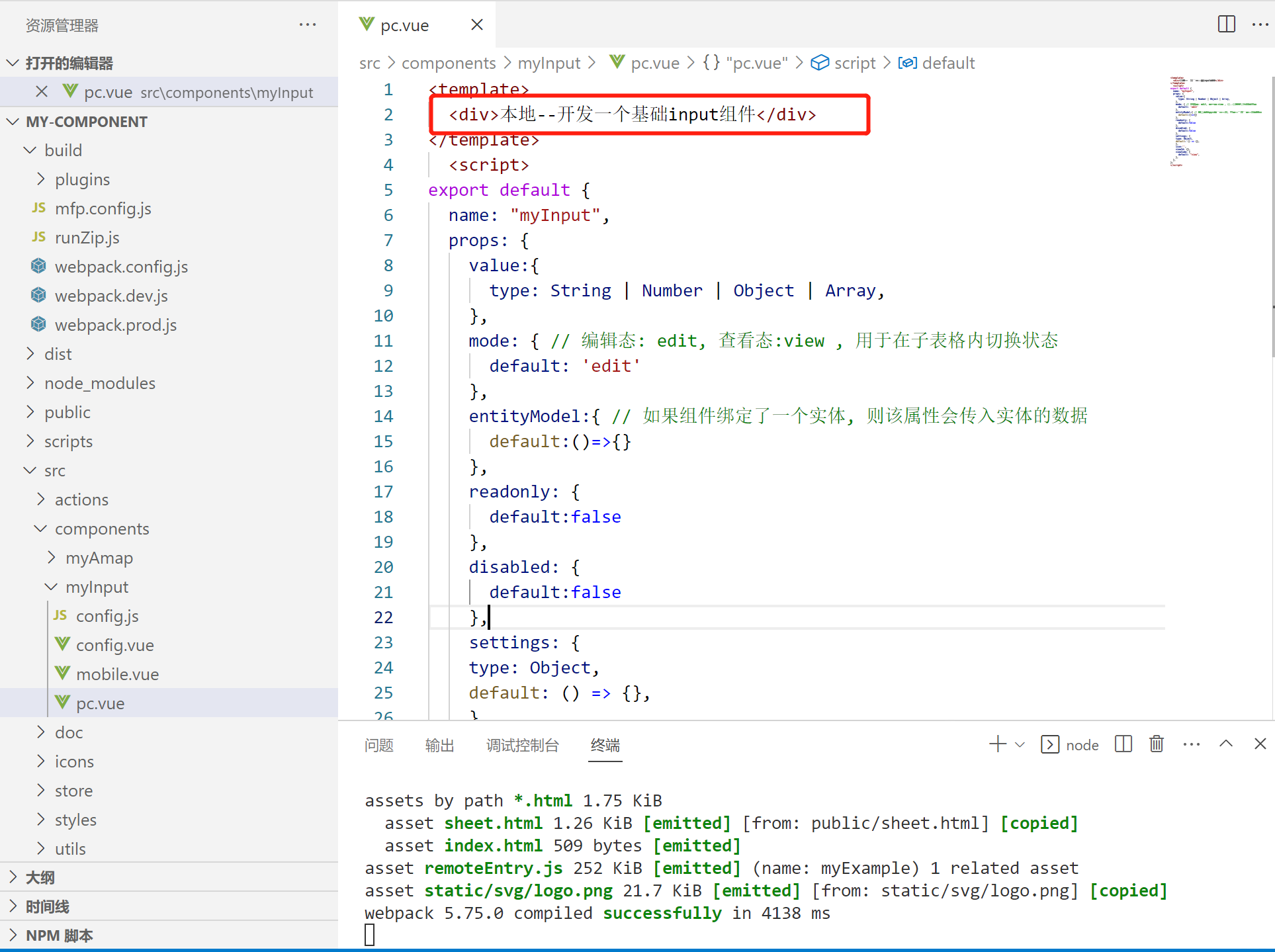The width and height of the screenshot is (1275, 952).
Task: Click the split editor icon
Action: click(1226, 24)
